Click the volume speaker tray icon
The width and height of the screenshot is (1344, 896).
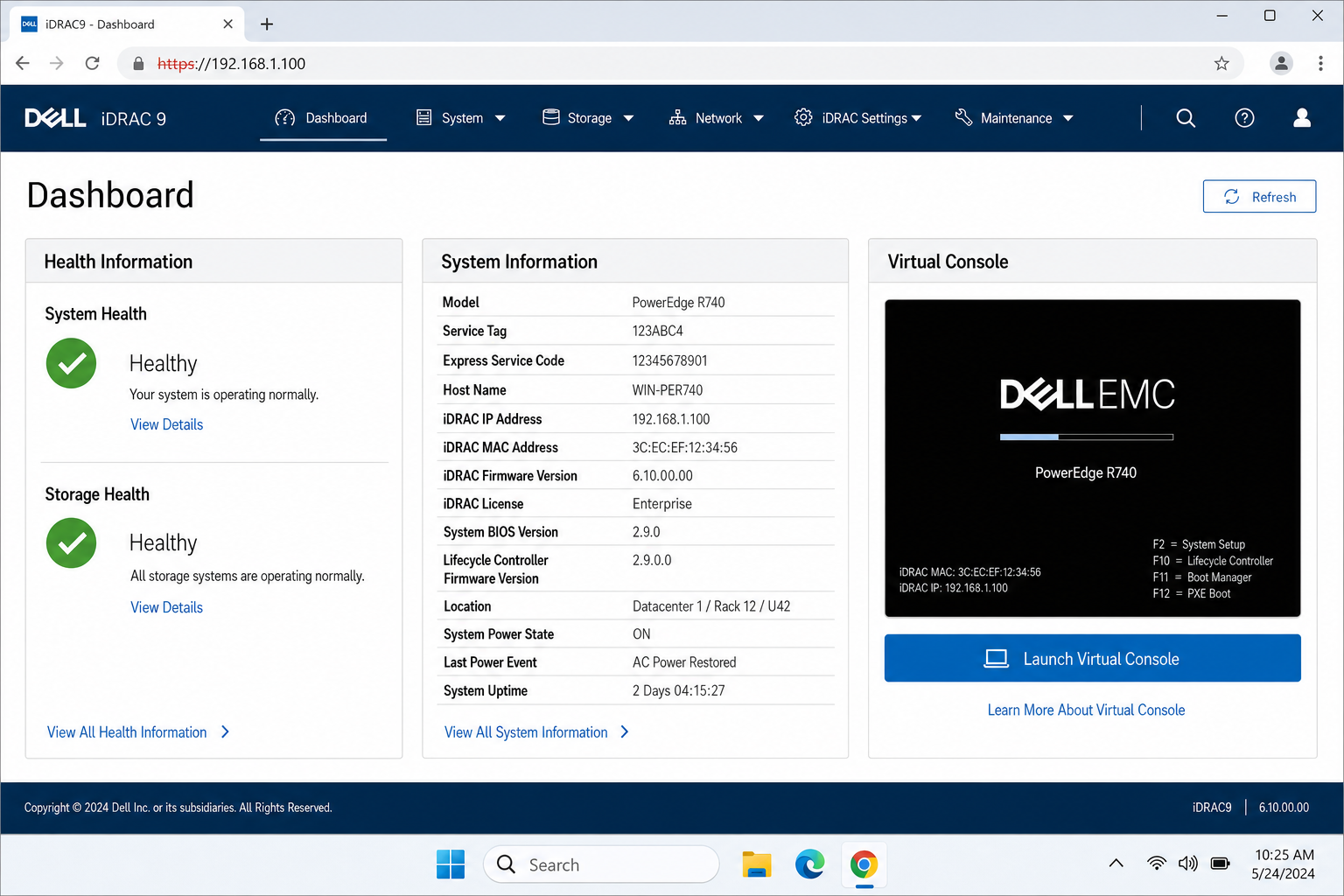(x=1188, y=864)
